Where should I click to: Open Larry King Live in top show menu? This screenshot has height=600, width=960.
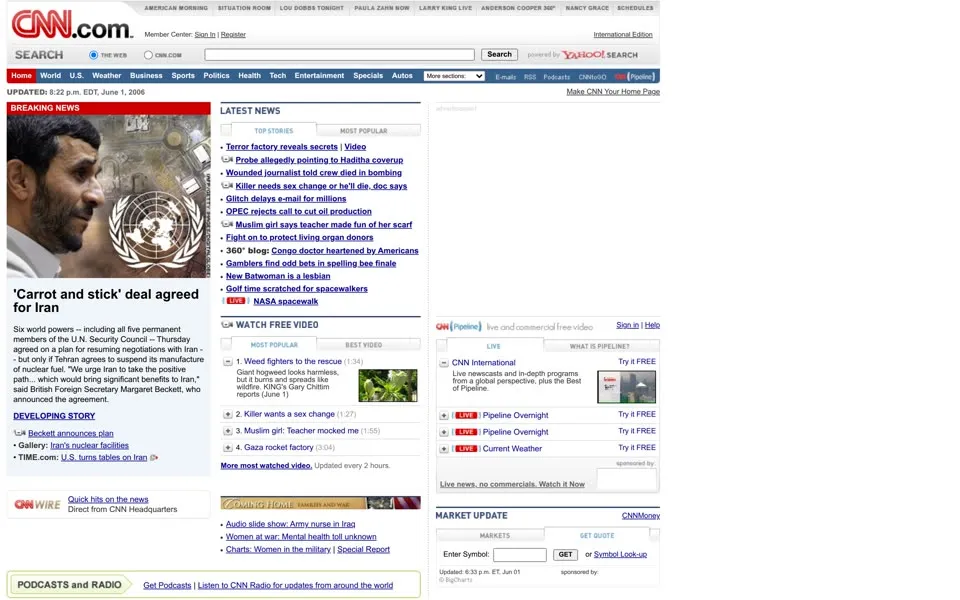pyautogui.click(x=445, y=8)
